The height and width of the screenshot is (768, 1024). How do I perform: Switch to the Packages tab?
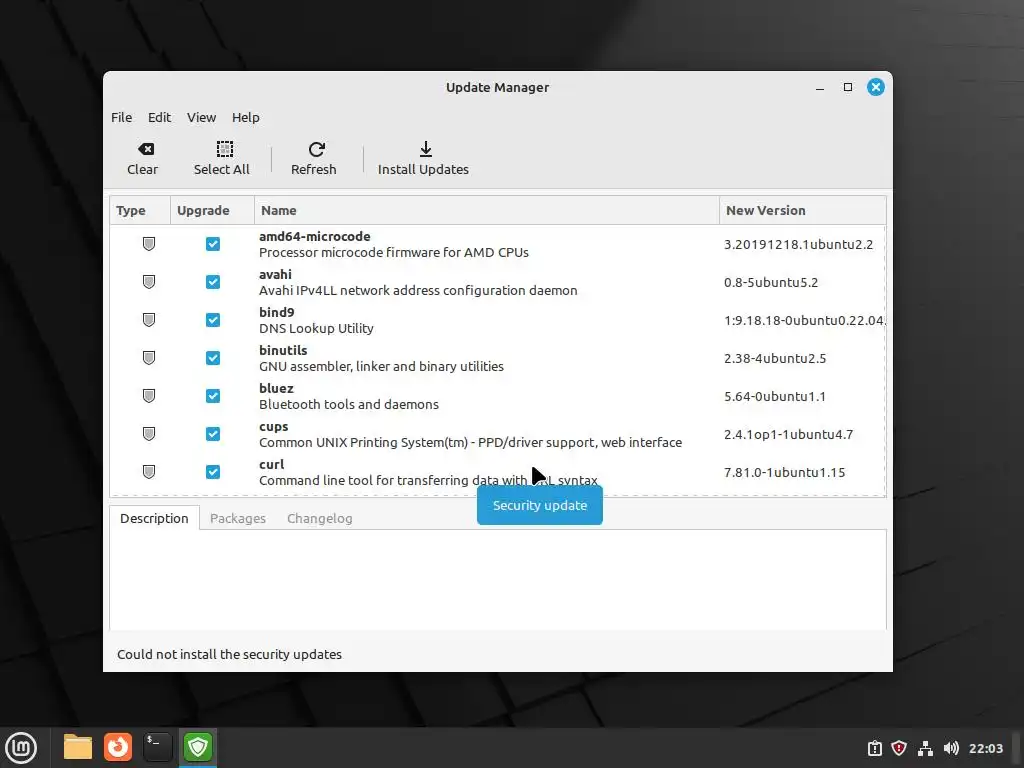click(238, 519)
